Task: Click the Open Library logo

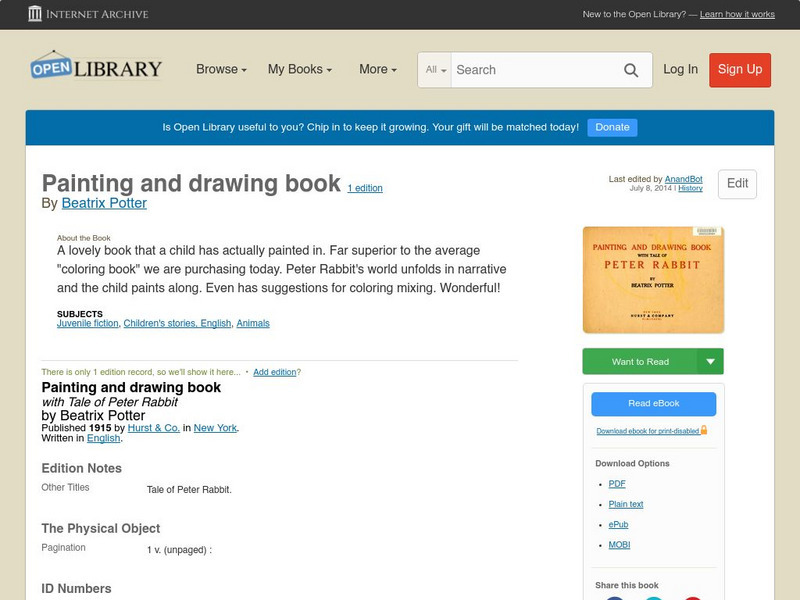Action: pos(95,67)
